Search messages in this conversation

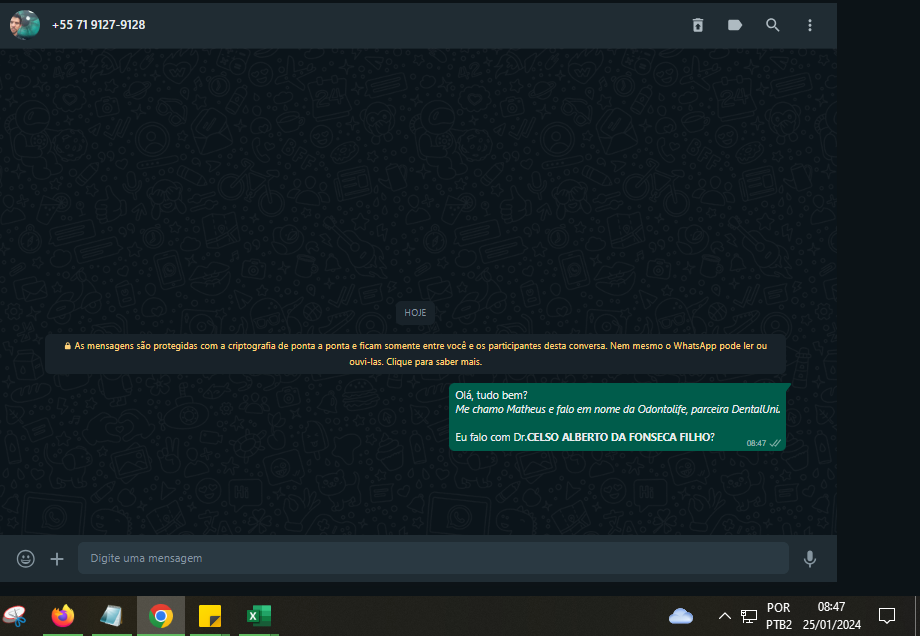(772, 25)
